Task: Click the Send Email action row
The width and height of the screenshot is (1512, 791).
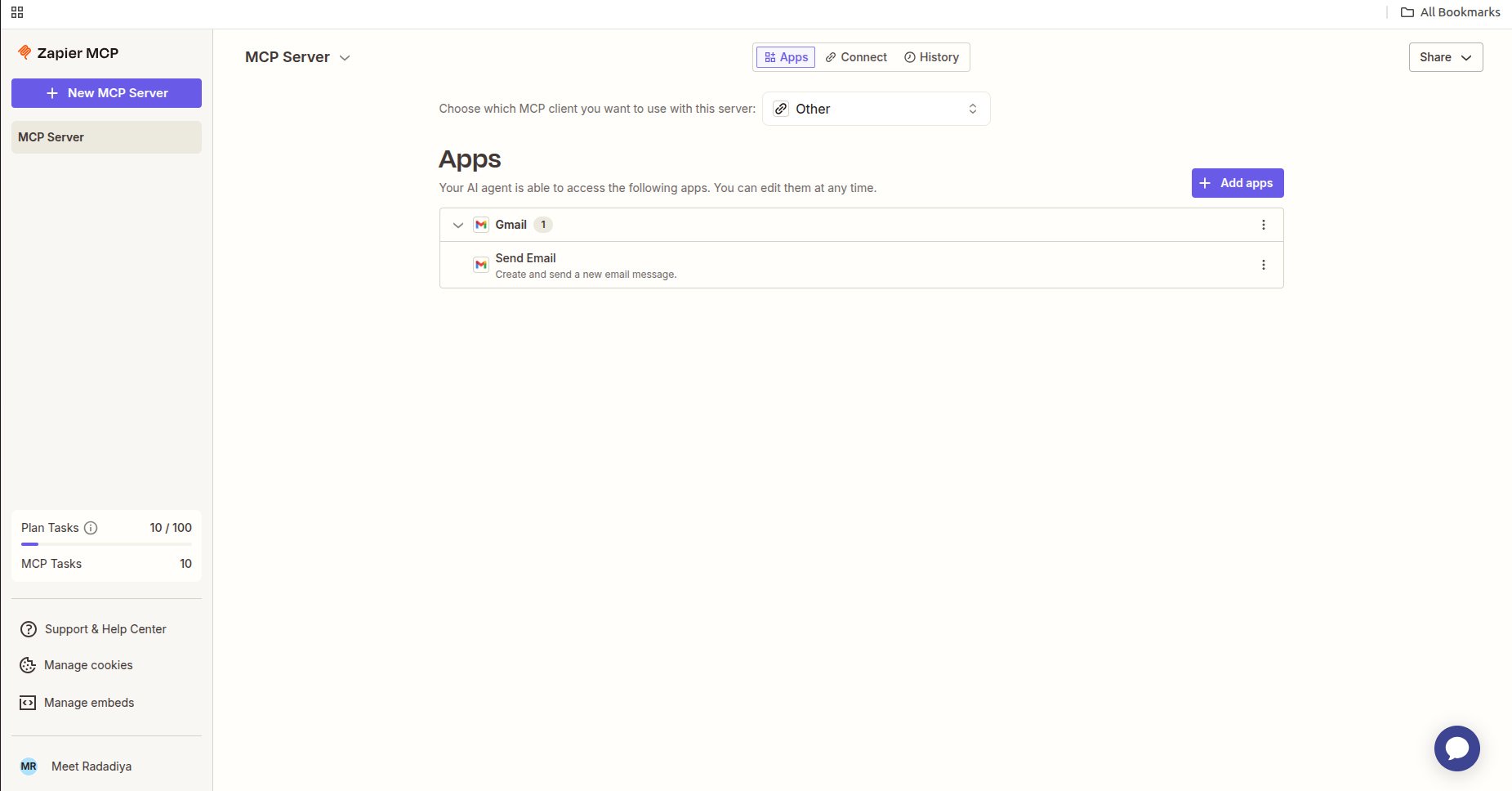Action: [x=862, y=265]
